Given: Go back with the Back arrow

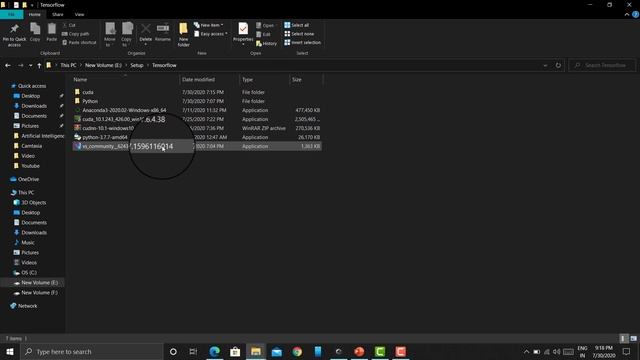Looking at the screenshot, I should click(x=8, y=65).
